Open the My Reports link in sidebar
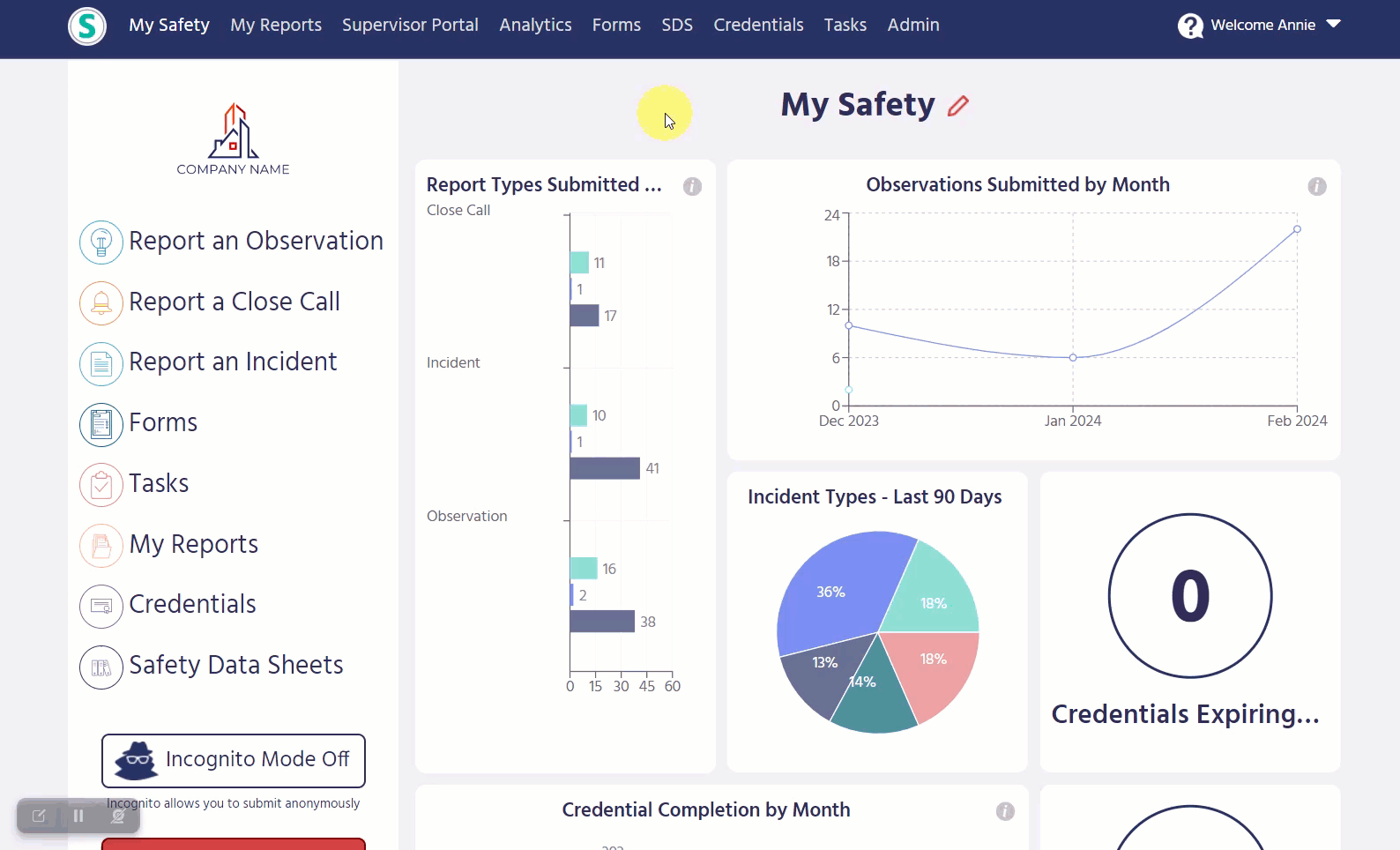The height and width of the screenshot is (850, 1400). pos(193,544)
